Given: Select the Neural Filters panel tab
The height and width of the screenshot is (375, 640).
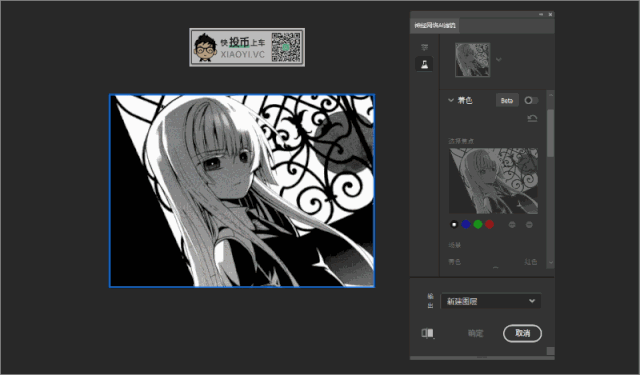Looking at the screenshot, I should [x=434, y=25].
